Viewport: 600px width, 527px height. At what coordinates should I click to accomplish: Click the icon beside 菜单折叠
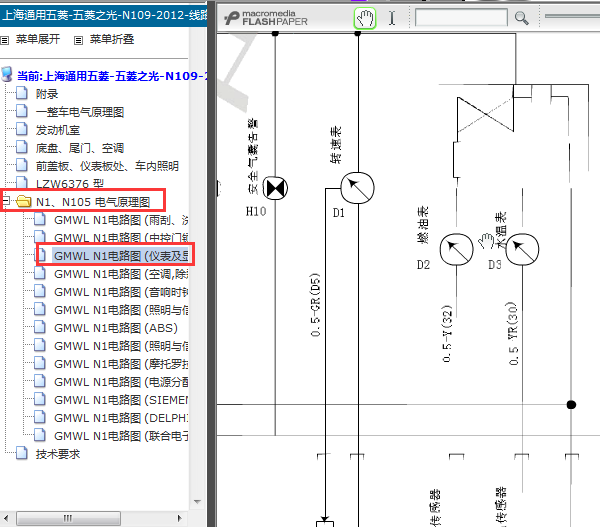point(78,40)
